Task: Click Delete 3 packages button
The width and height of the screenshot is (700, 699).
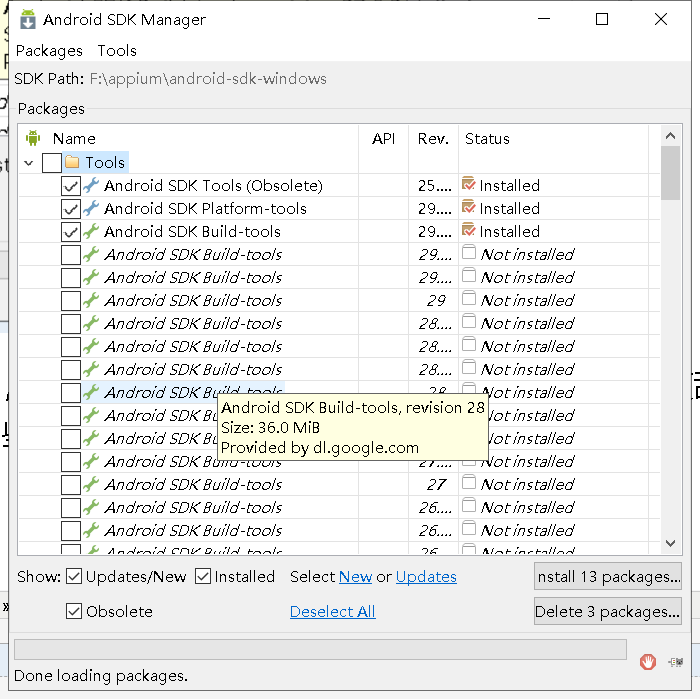Action: 608,611
